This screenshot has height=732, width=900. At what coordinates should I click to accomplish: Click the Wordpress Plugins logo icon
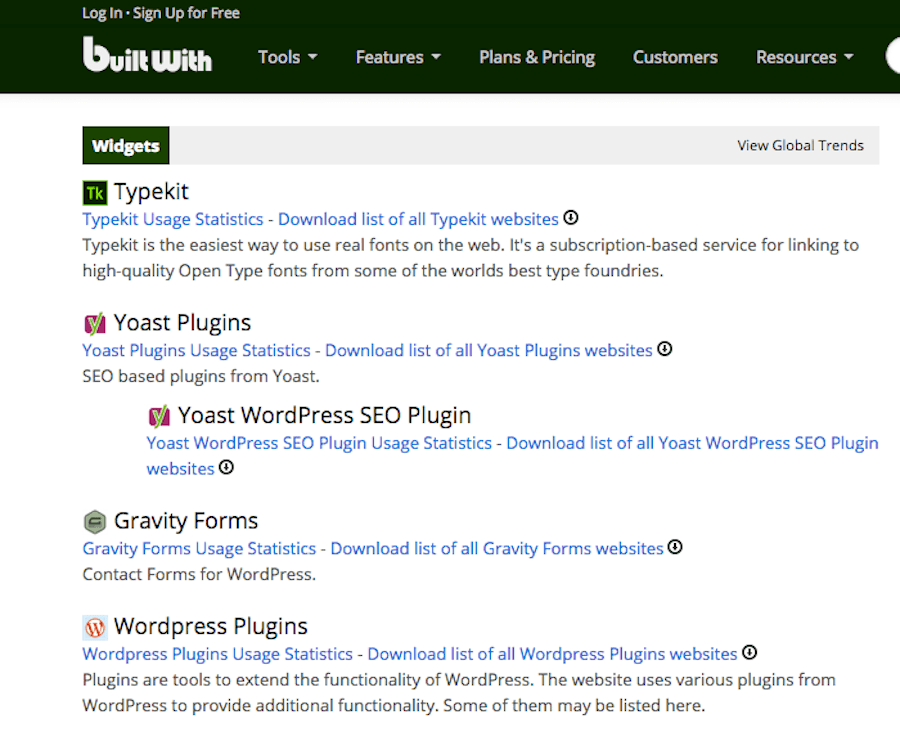[95, 628]
